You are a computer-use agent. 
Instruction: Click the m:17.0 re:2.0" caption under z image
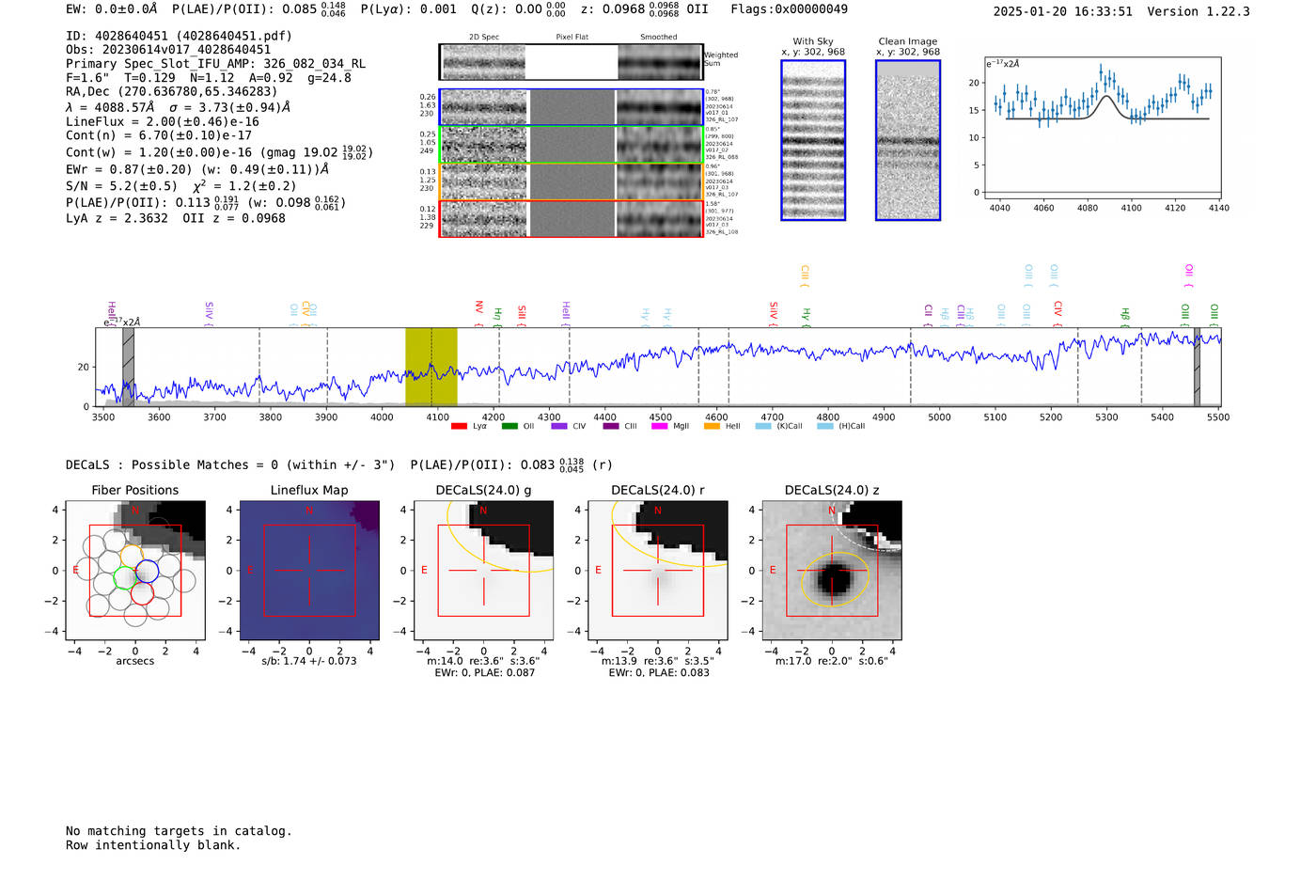click(831, 661)
